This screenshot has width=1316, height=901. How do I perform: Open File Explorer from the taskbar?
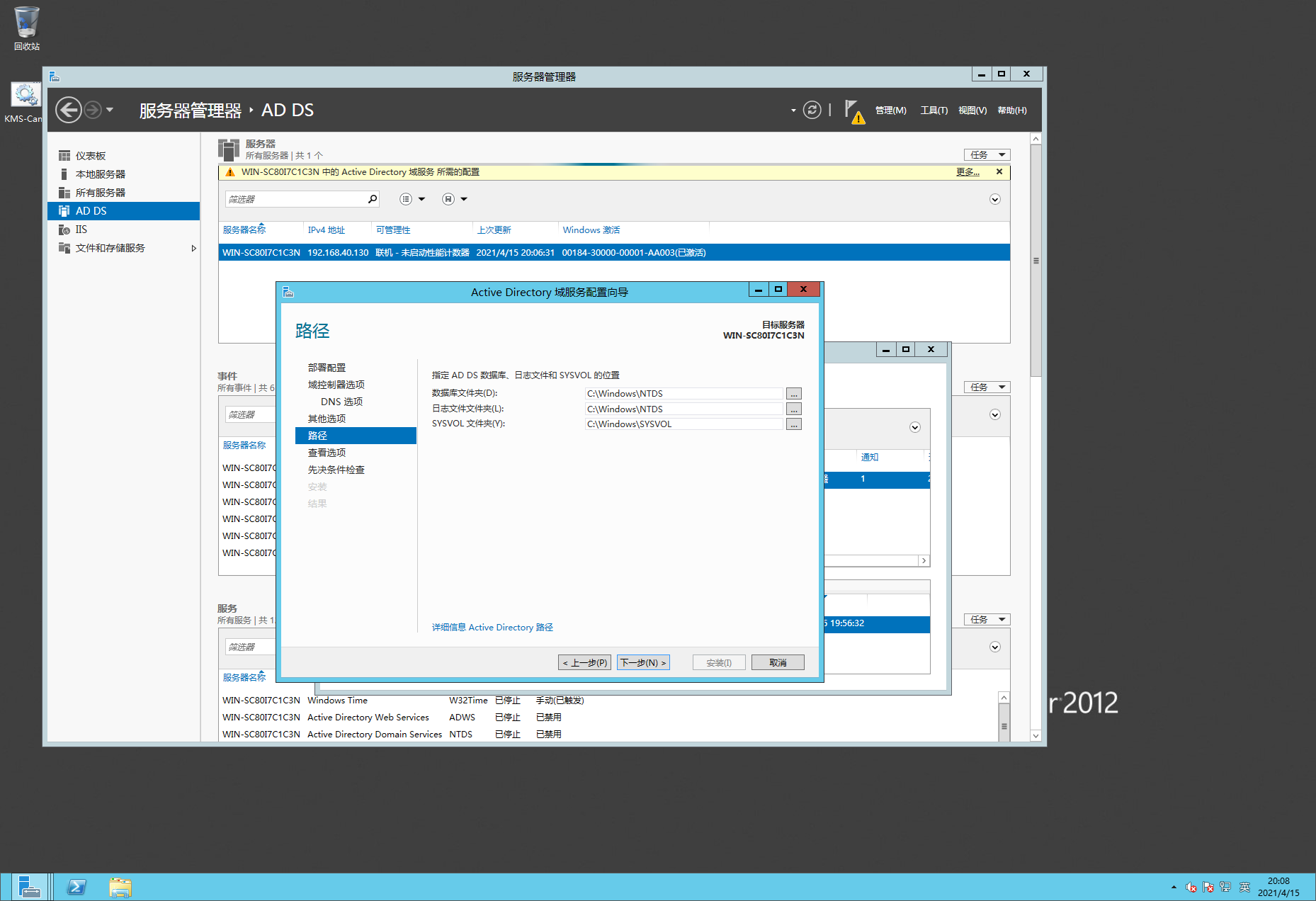(120, 887)
